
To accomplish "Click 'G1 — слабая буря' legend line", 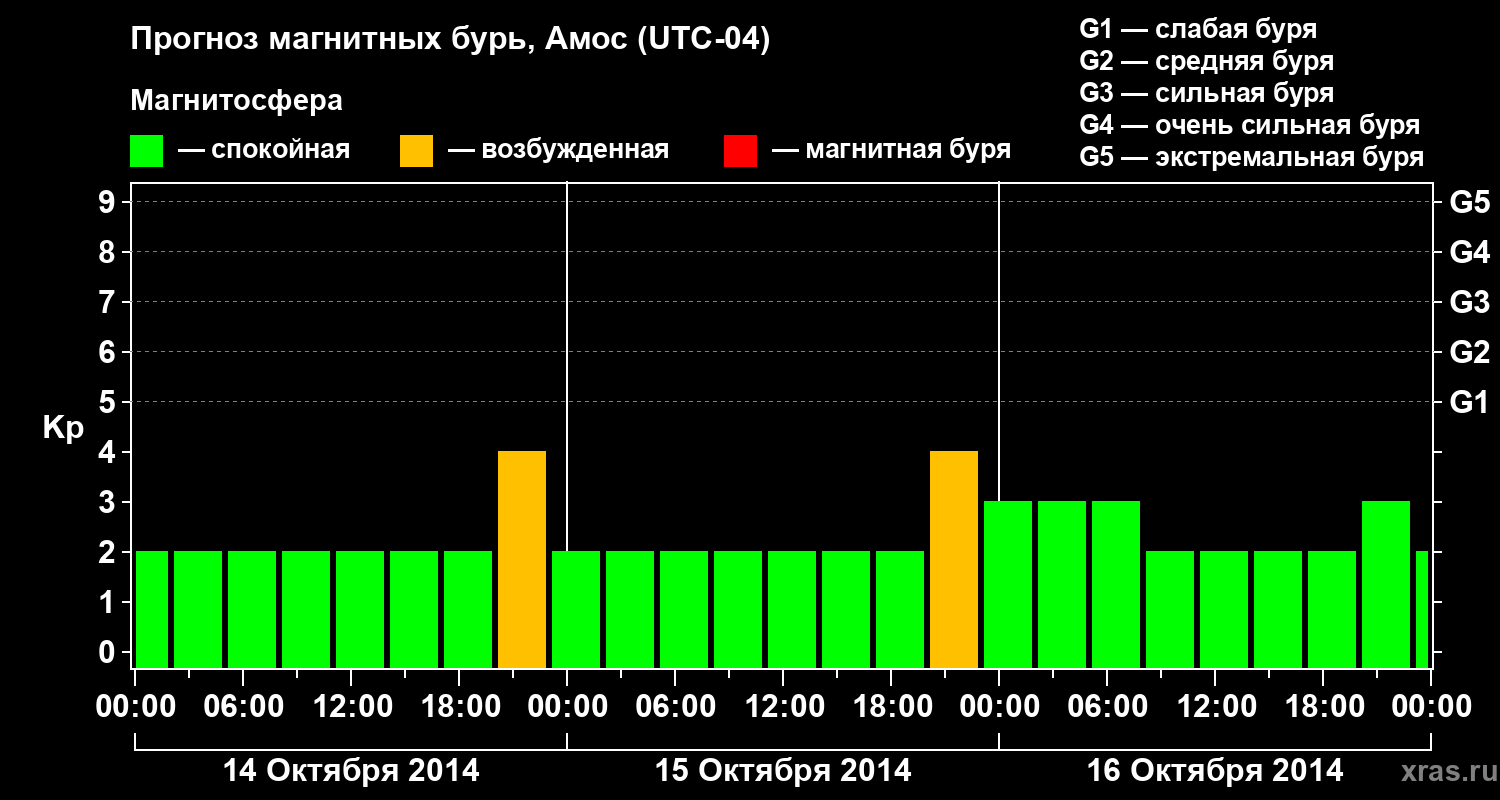I will pos(1198,28).
